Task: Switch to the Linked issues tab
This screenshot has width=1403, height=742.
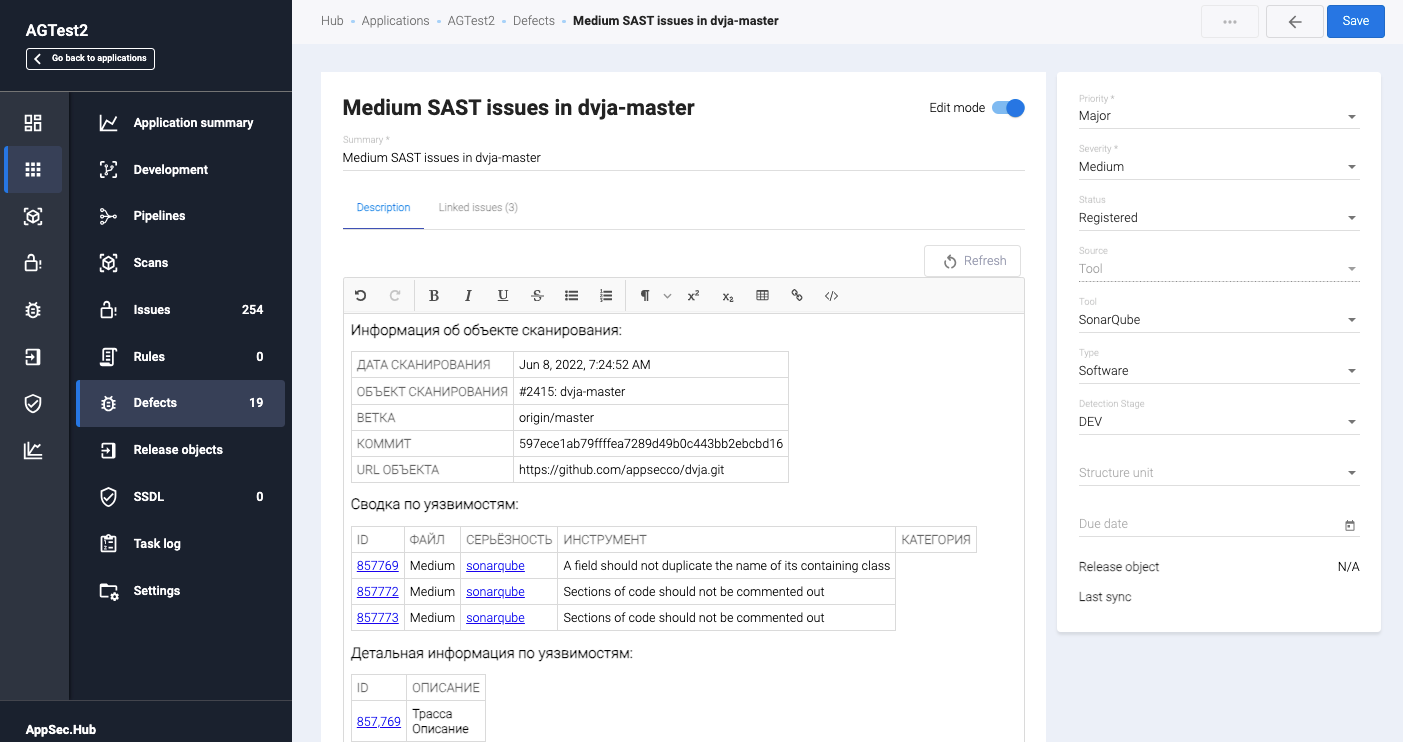Action: [478, 208]
